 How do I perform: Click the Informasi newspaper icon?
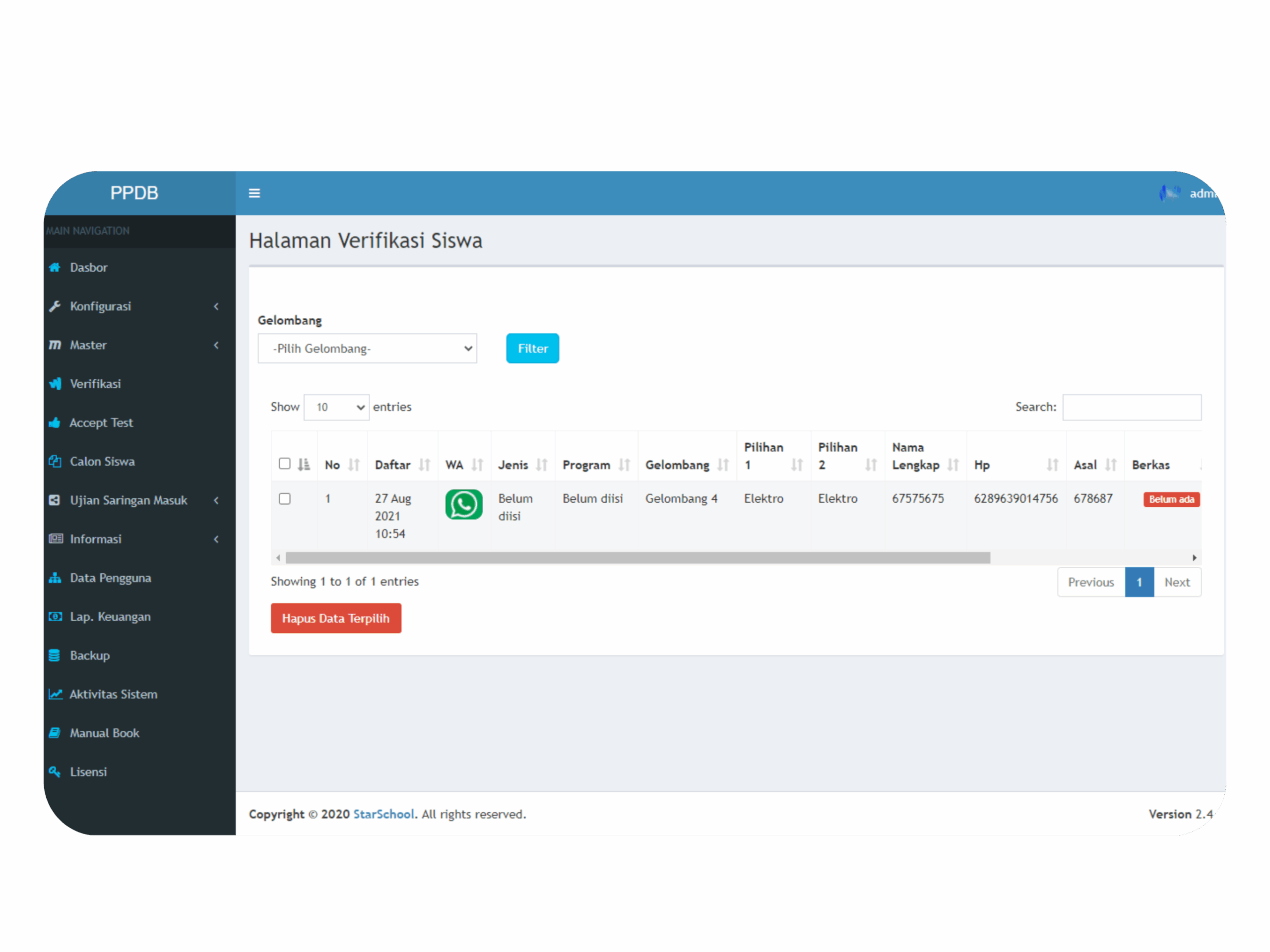(55, 539)
